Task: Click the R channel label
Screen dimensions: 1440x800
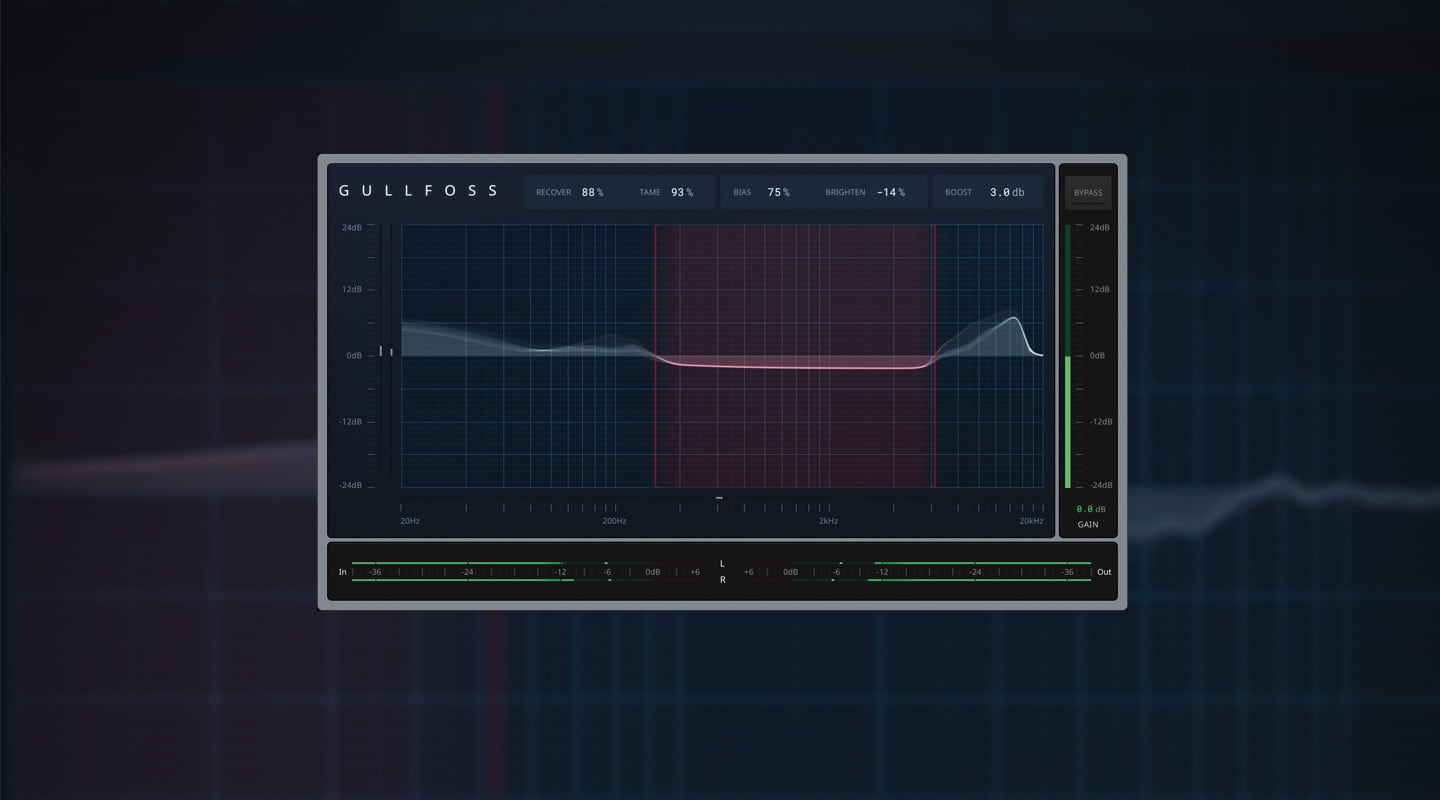Action: (x=722, y=580)
